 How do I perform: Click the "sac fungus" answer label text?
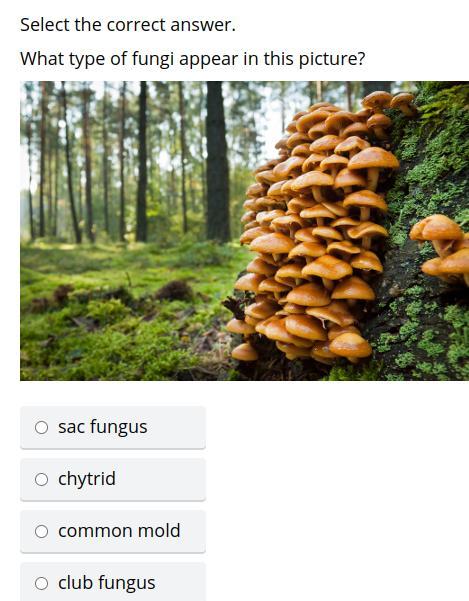pyautogui.click(x=103, y=427)
